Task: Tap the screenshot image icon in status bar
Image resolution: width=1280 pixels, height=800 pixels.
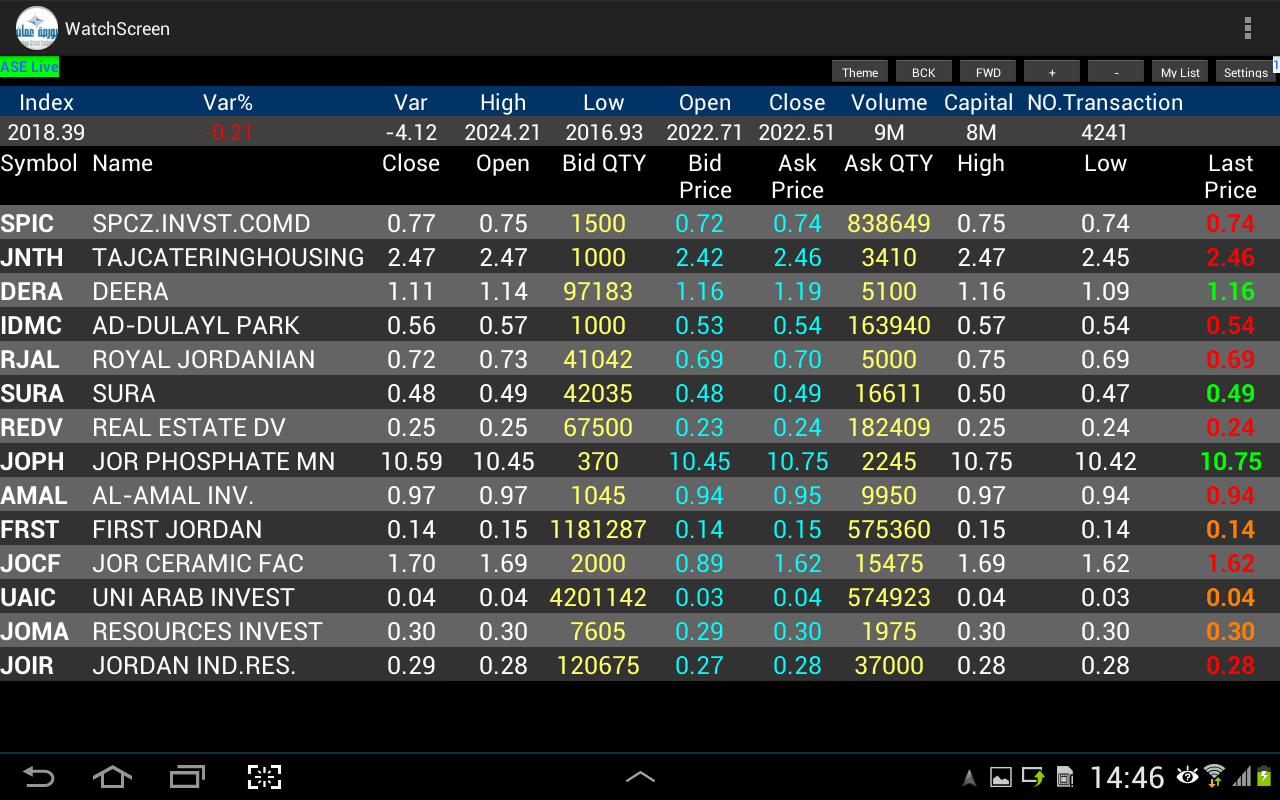Action: 1000,776
